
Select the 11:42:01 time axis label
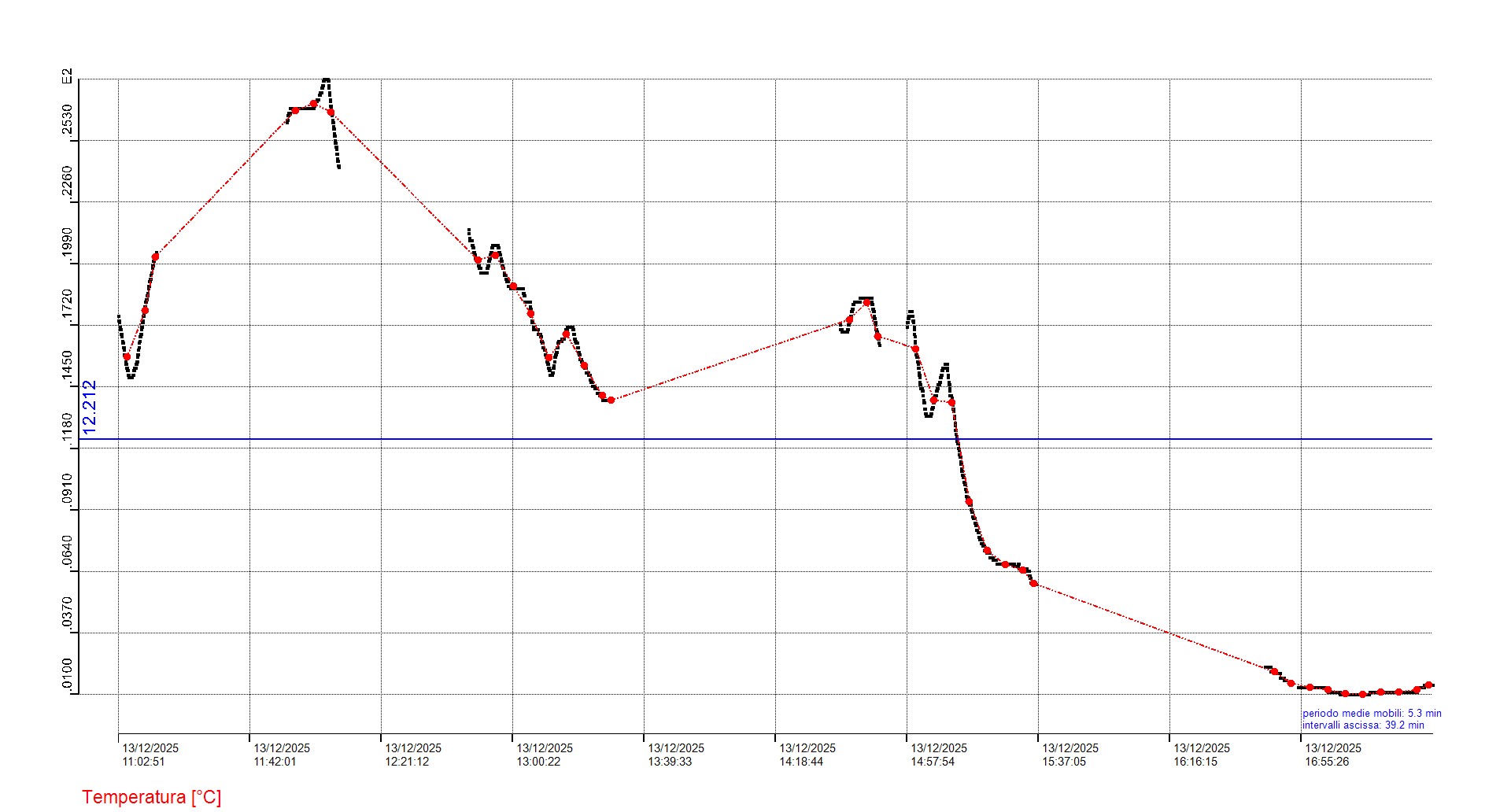(275, 762)
